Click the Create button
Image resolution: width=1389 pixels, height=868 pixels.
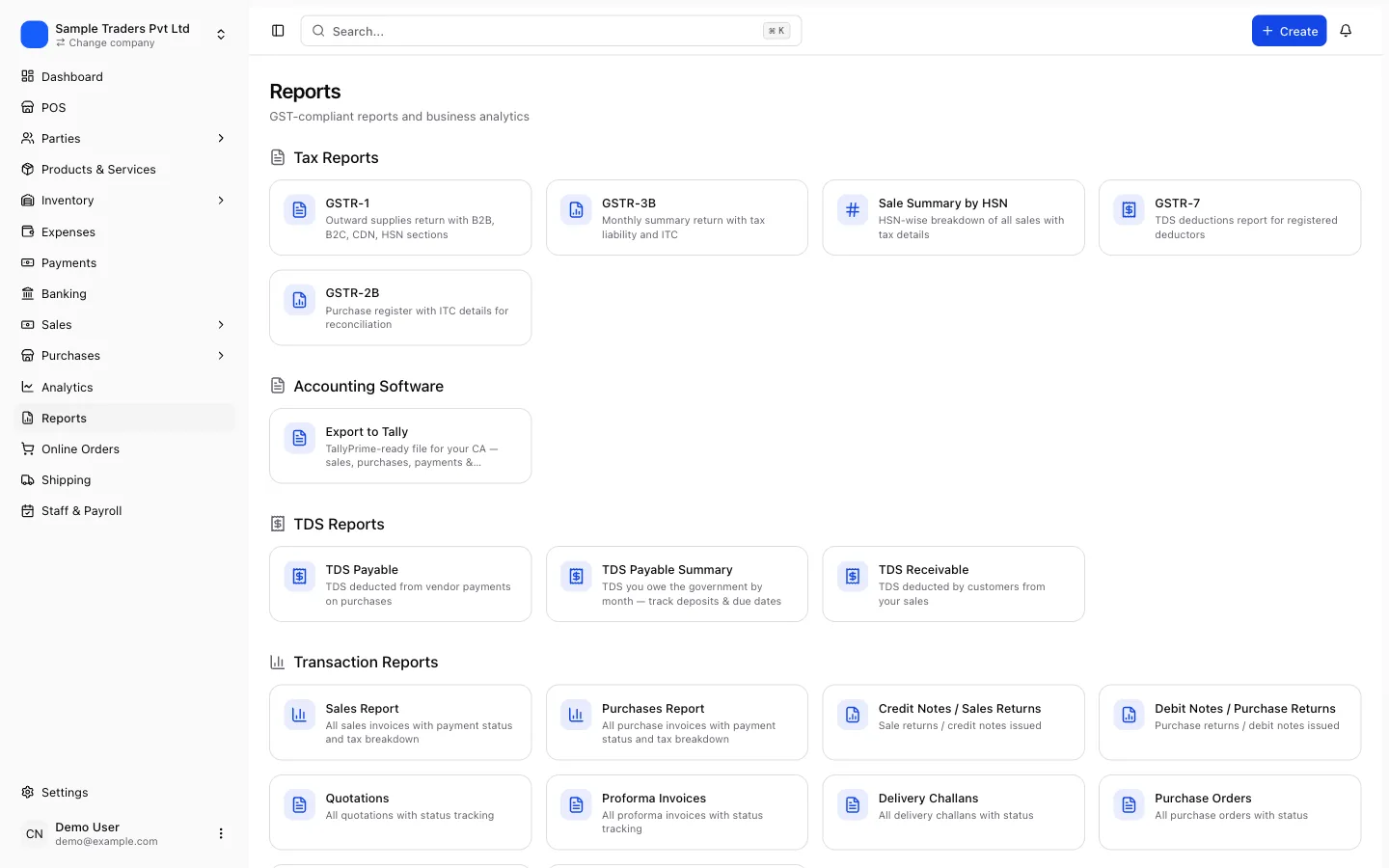tap(1289, 31)
